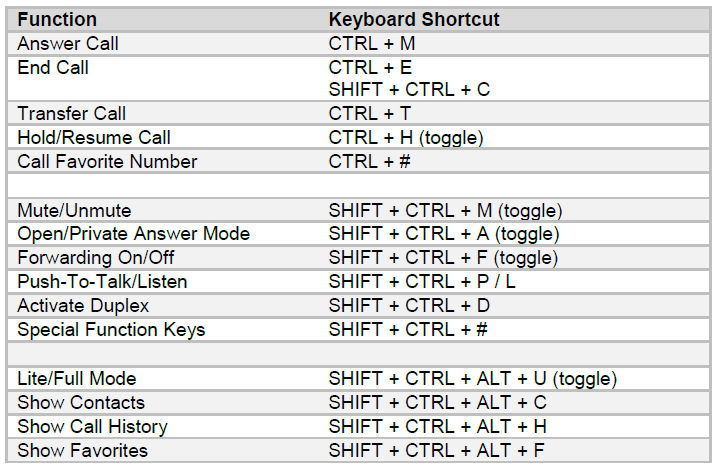The width and height of the screenshot is (718, 470).
Task: Click Open/Private Answer Mode label
Action: tap(133, 234)
